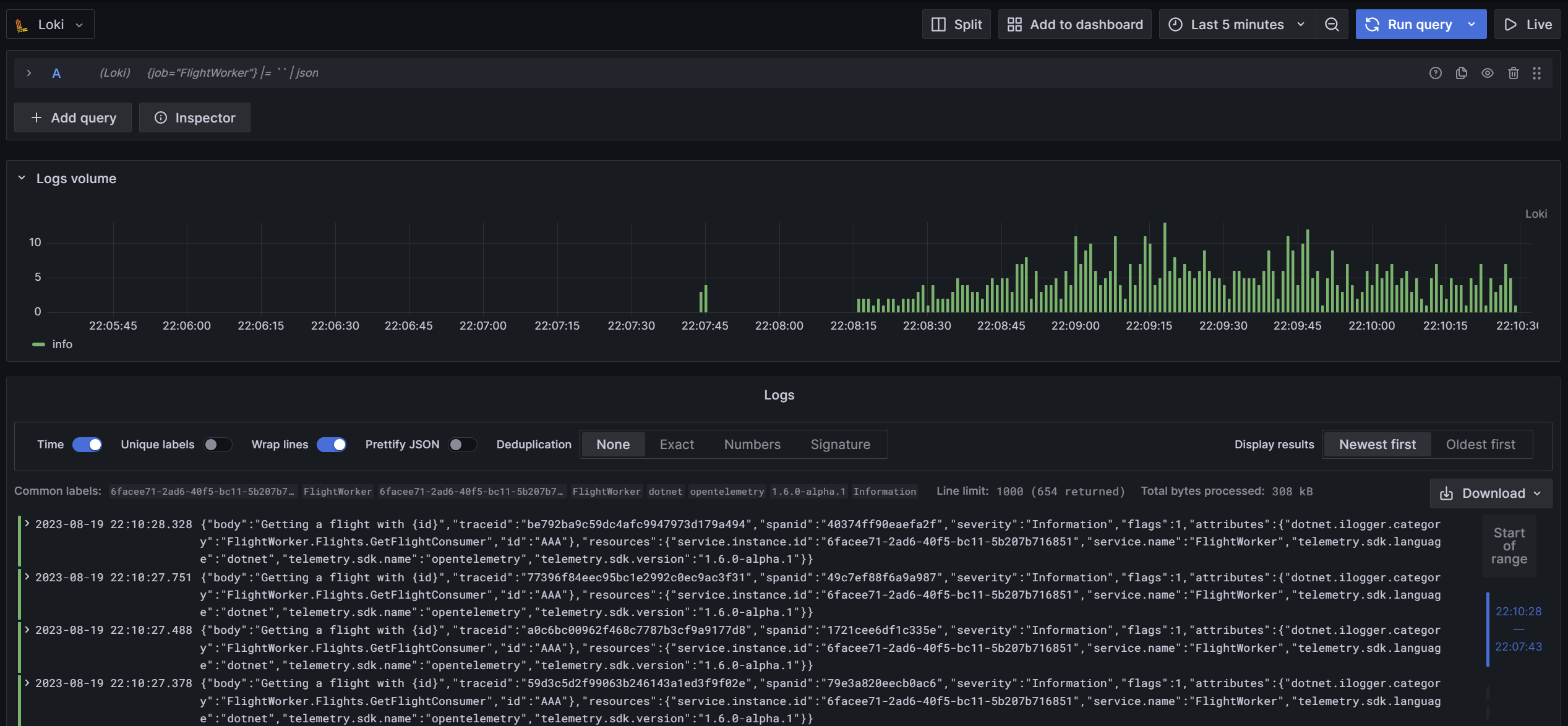
Task: Disable the Time toggle
Action: point(87,445)
